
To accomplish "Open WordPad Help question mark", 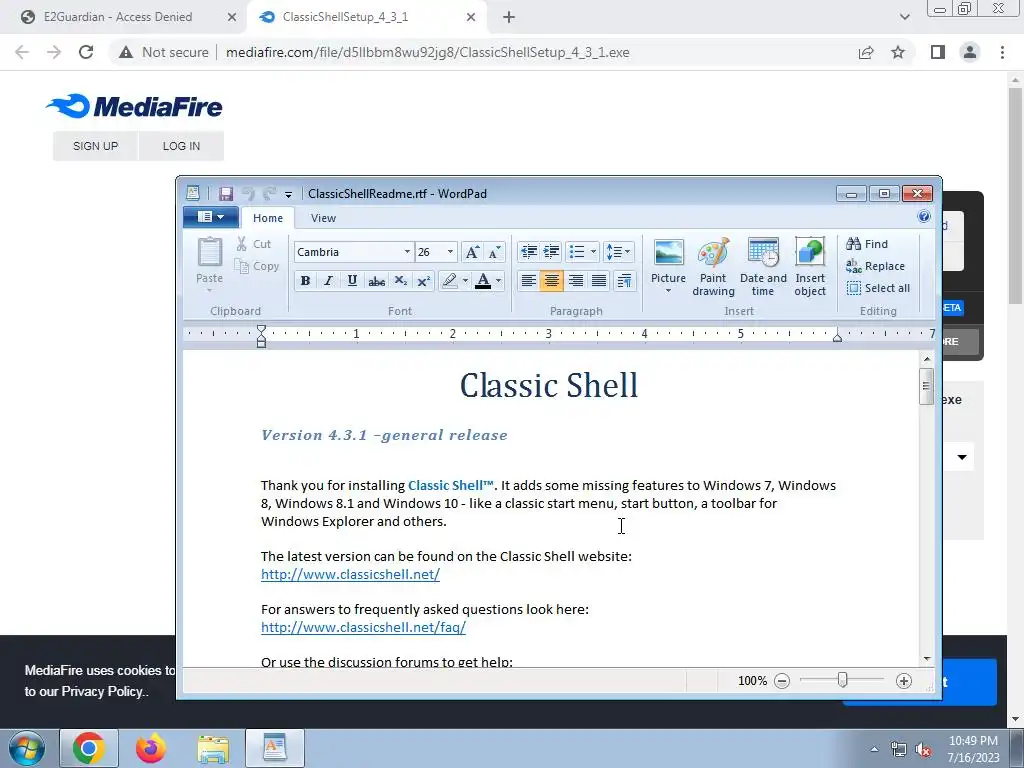I will tap(923, 217).
